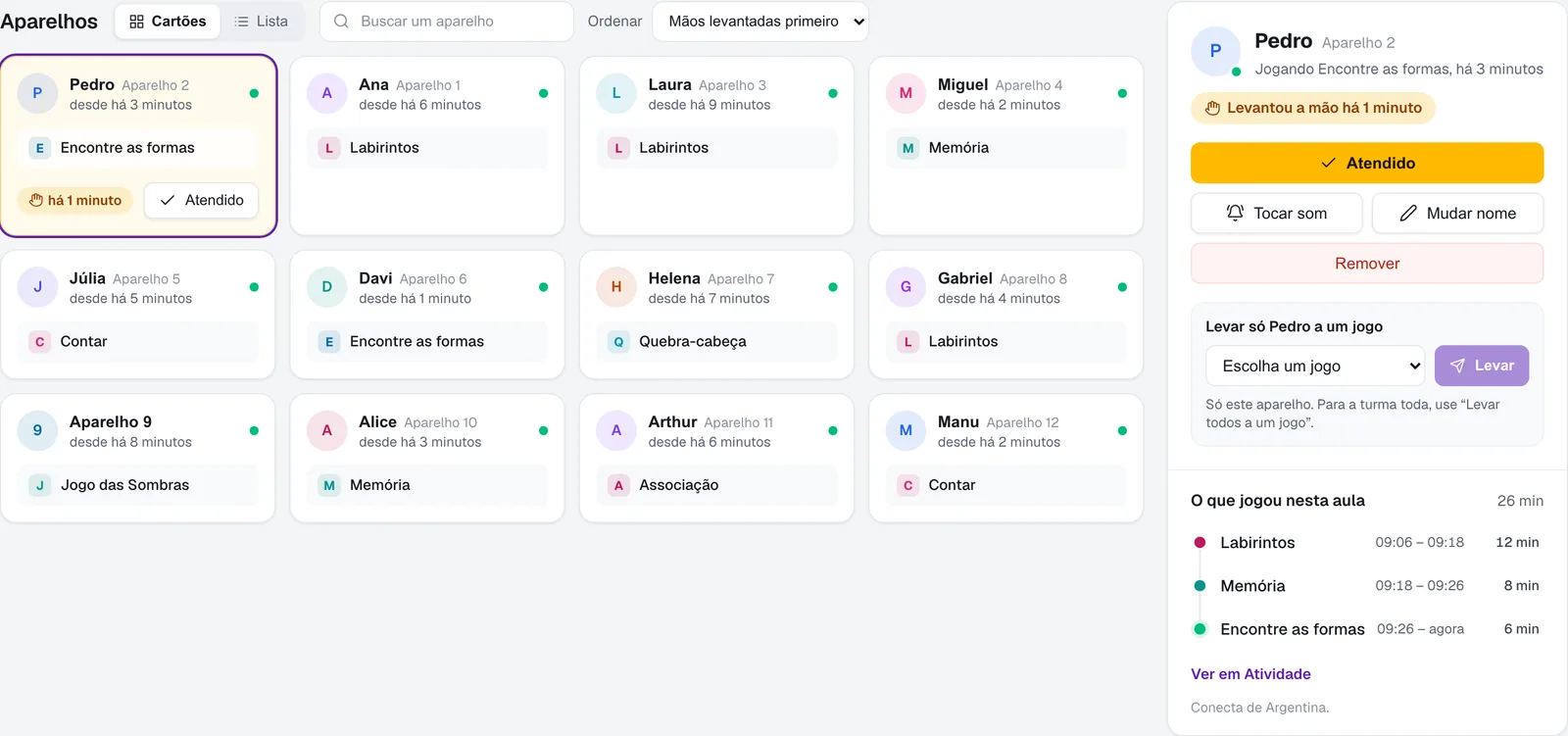This screenshot has width=1568, height=736.
Task: Open the Ver em Atividade link
Action: (x=1250, y=674)
